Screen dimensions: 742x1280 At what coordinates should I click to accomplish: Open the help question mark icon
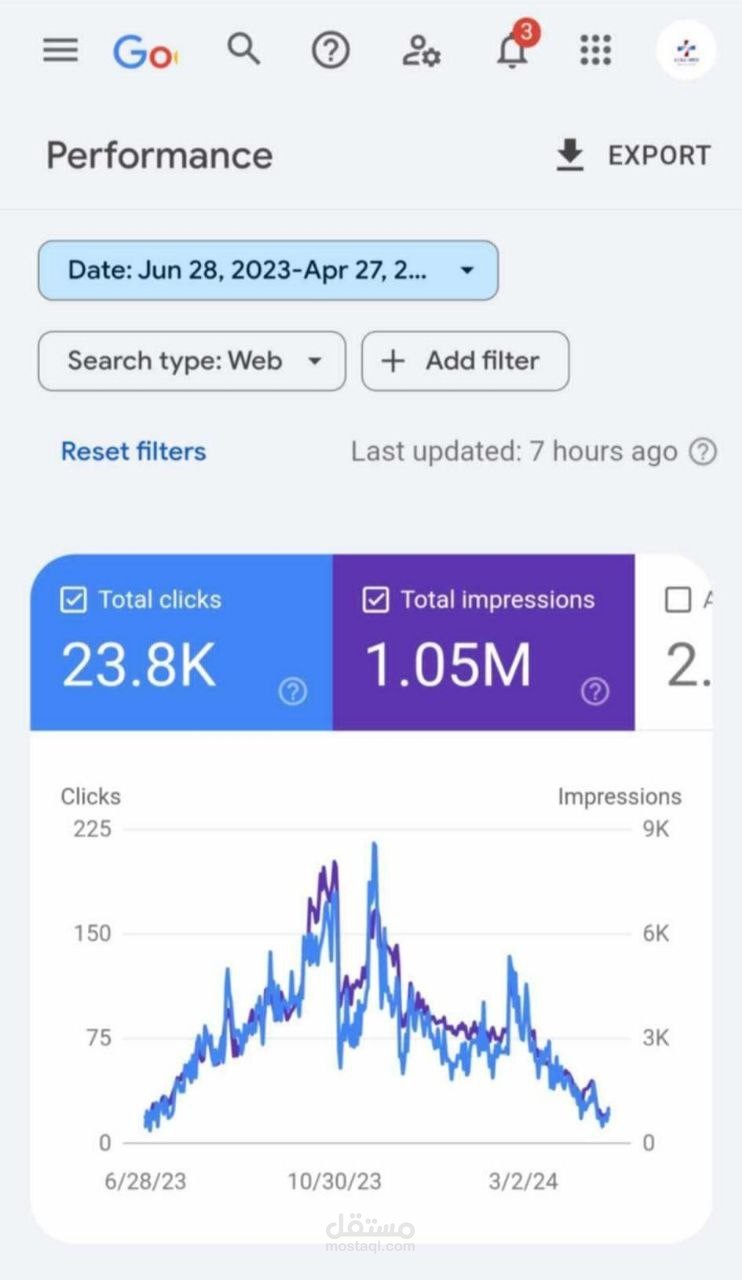point(331,50)
